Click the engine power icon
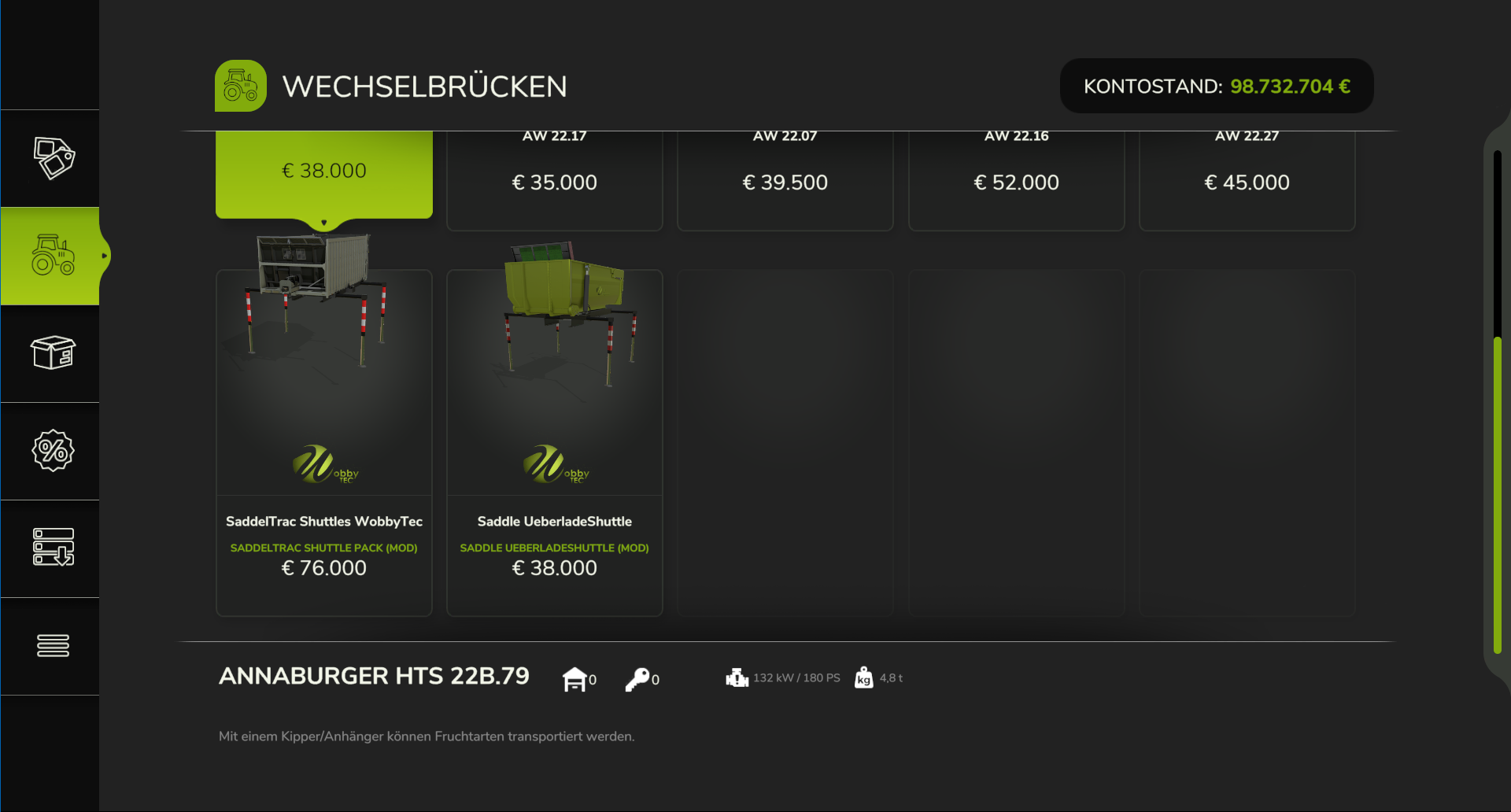Screen dimensions: 1511x812 tap(737, 677)
